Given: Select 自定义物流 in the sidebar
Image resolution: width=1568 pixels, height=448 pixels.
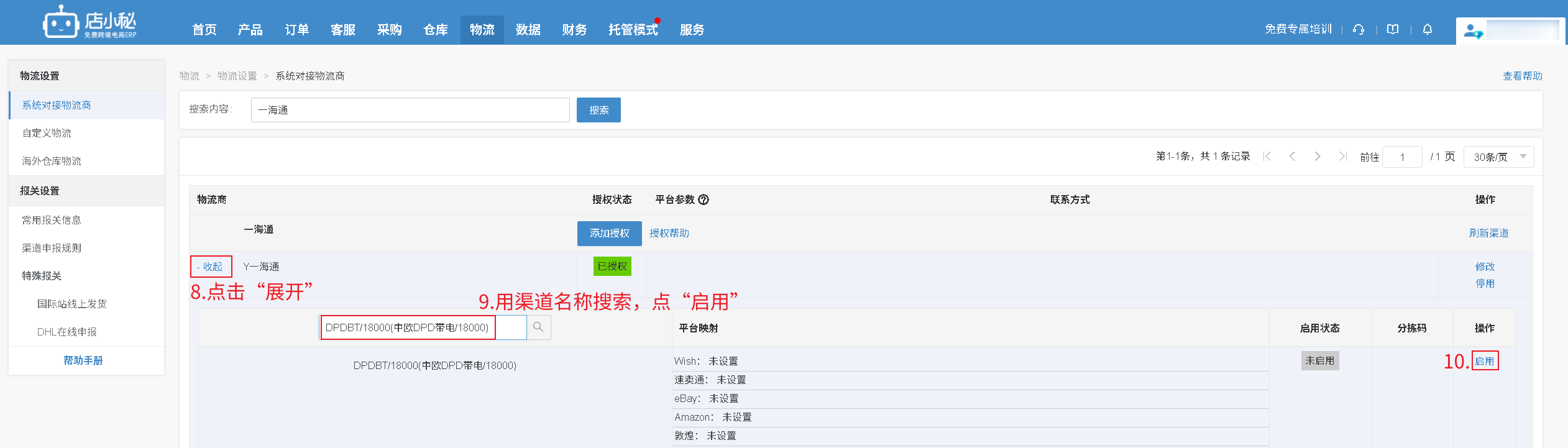Looking at the screenshot, I should pyautogui.click(x=47, y=133).
